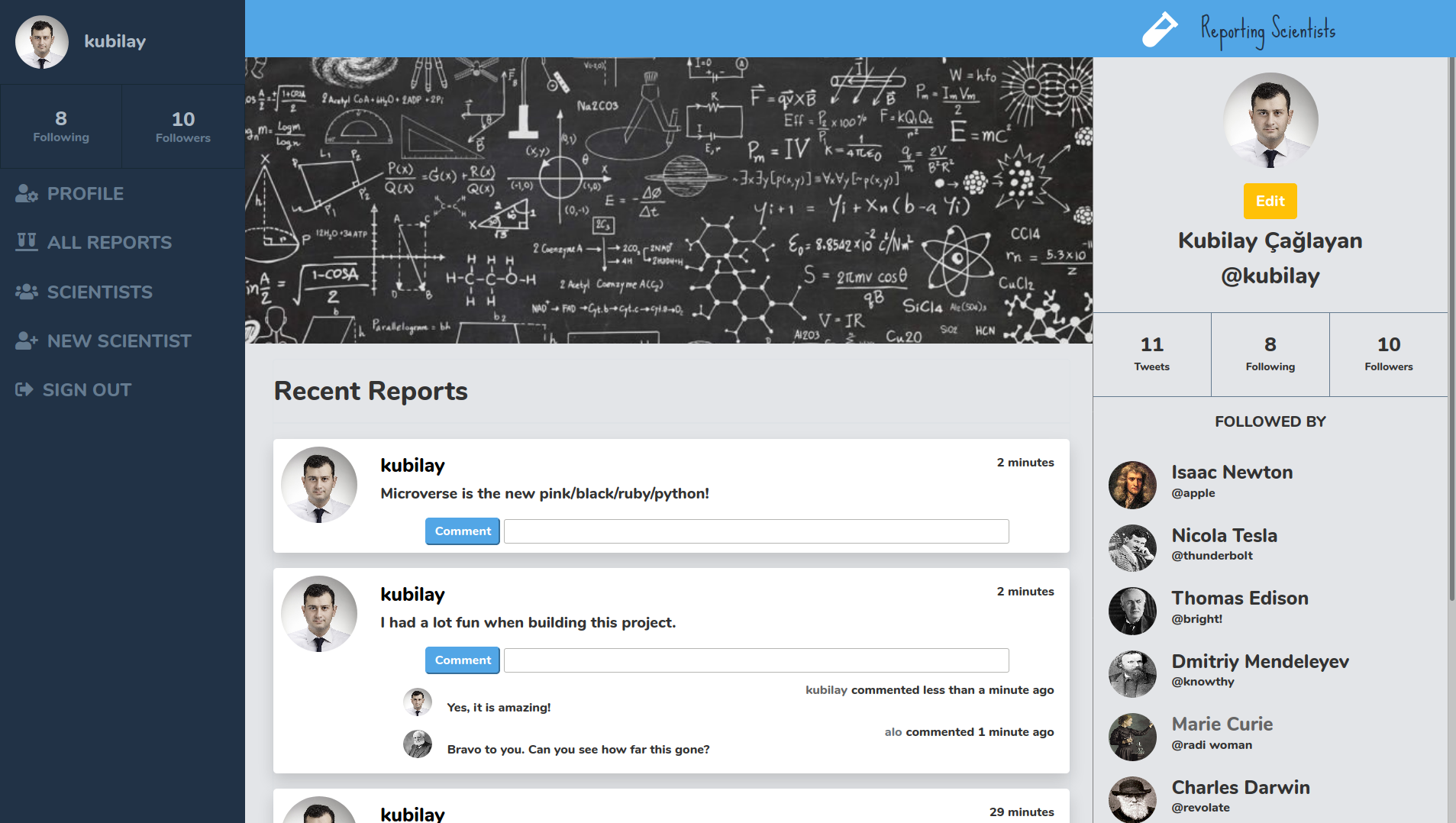Open the sidebar 8 Following count
Viewport: 1456px width, 823px height.
tap(61, 126)
